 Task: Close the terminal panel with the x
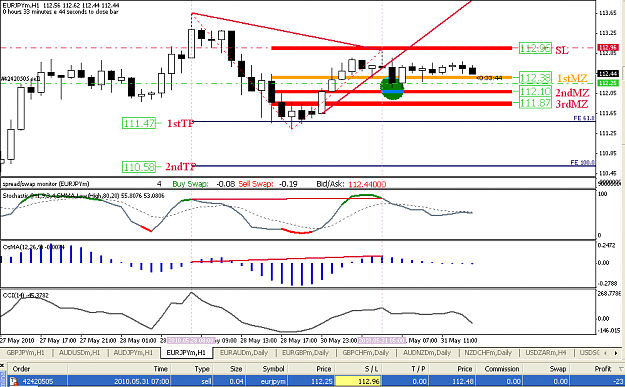[x=3, y=366]
